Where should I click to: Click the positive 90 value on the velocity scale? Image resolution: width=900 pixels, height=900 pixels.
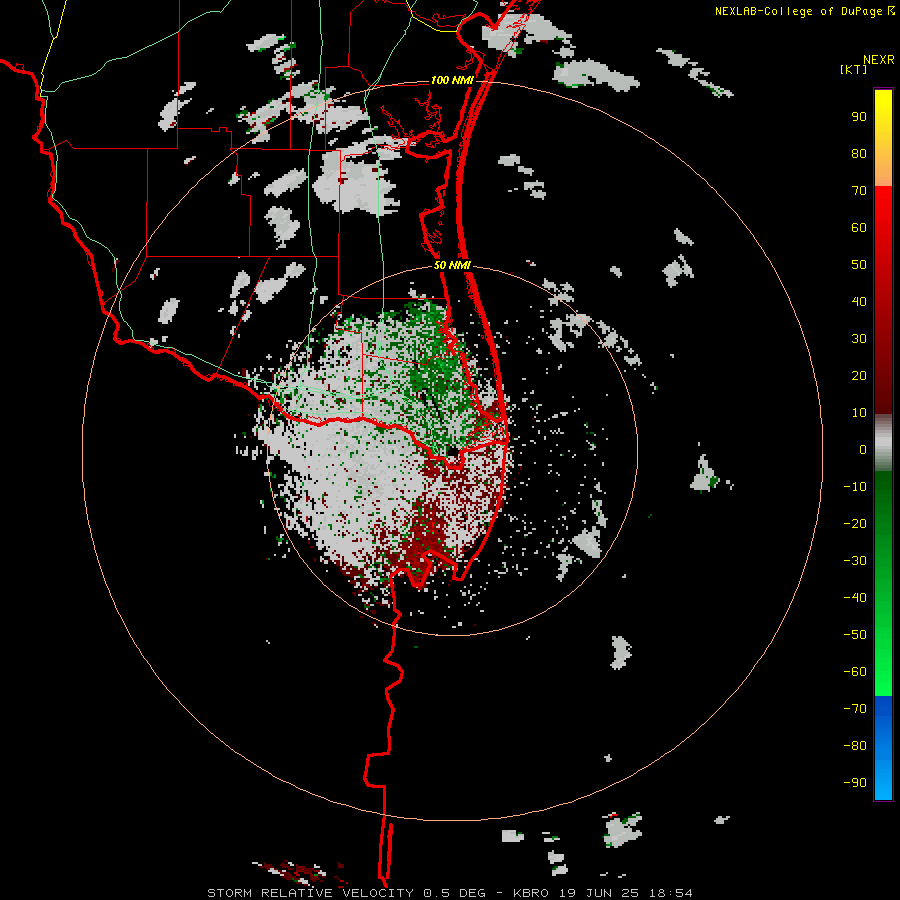point(859,117)
